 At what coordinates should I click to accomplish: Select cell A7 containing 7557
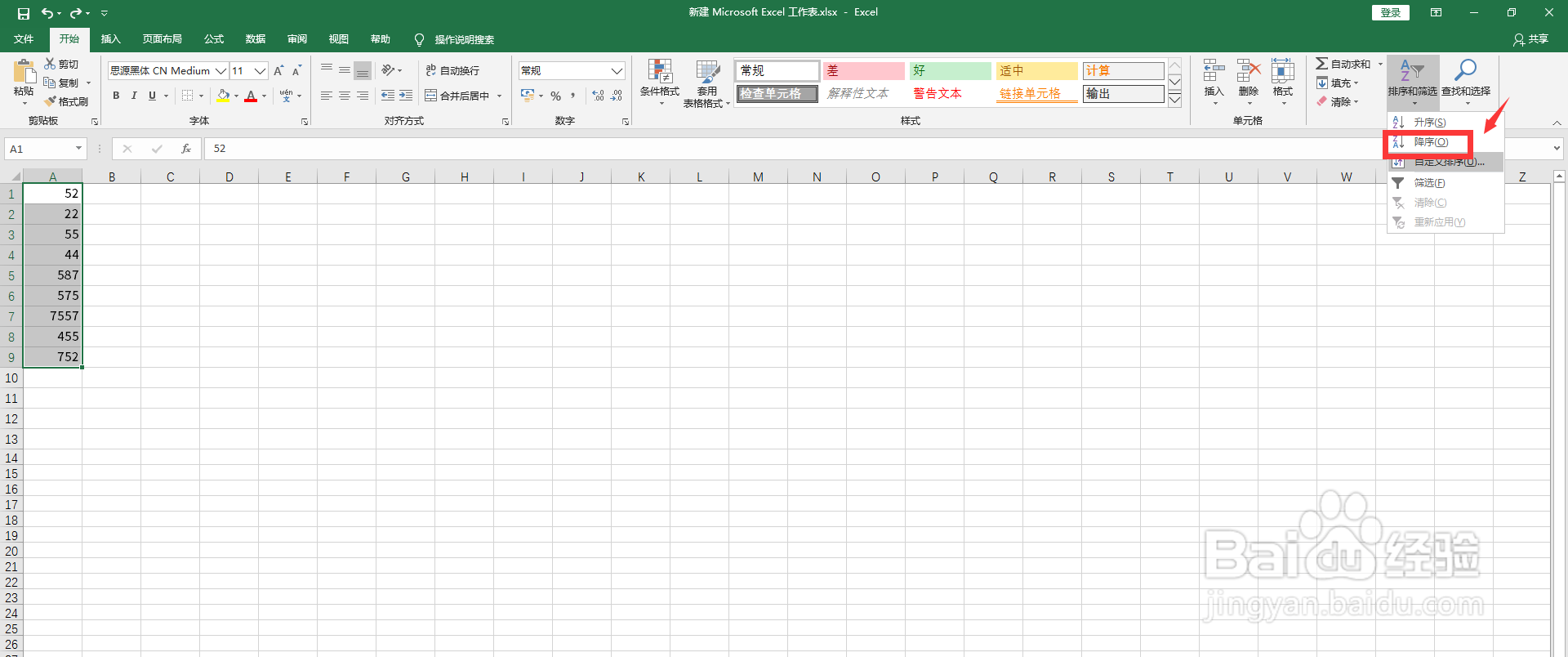tap(53, 316)
